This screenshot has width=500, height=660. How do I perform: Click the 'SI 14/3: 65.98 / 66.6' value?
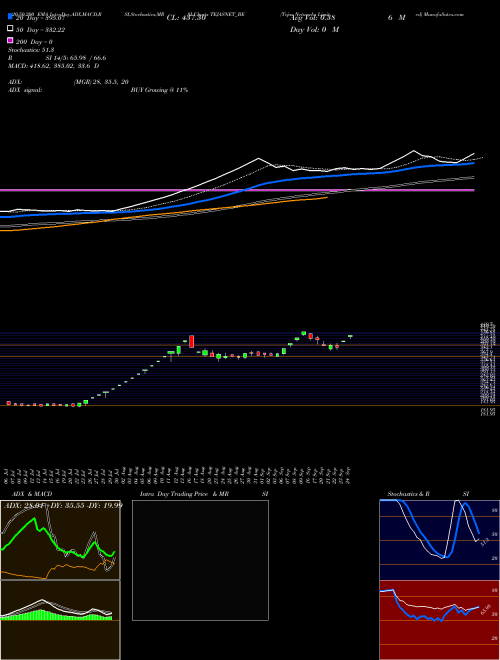(x=76, y=58)
